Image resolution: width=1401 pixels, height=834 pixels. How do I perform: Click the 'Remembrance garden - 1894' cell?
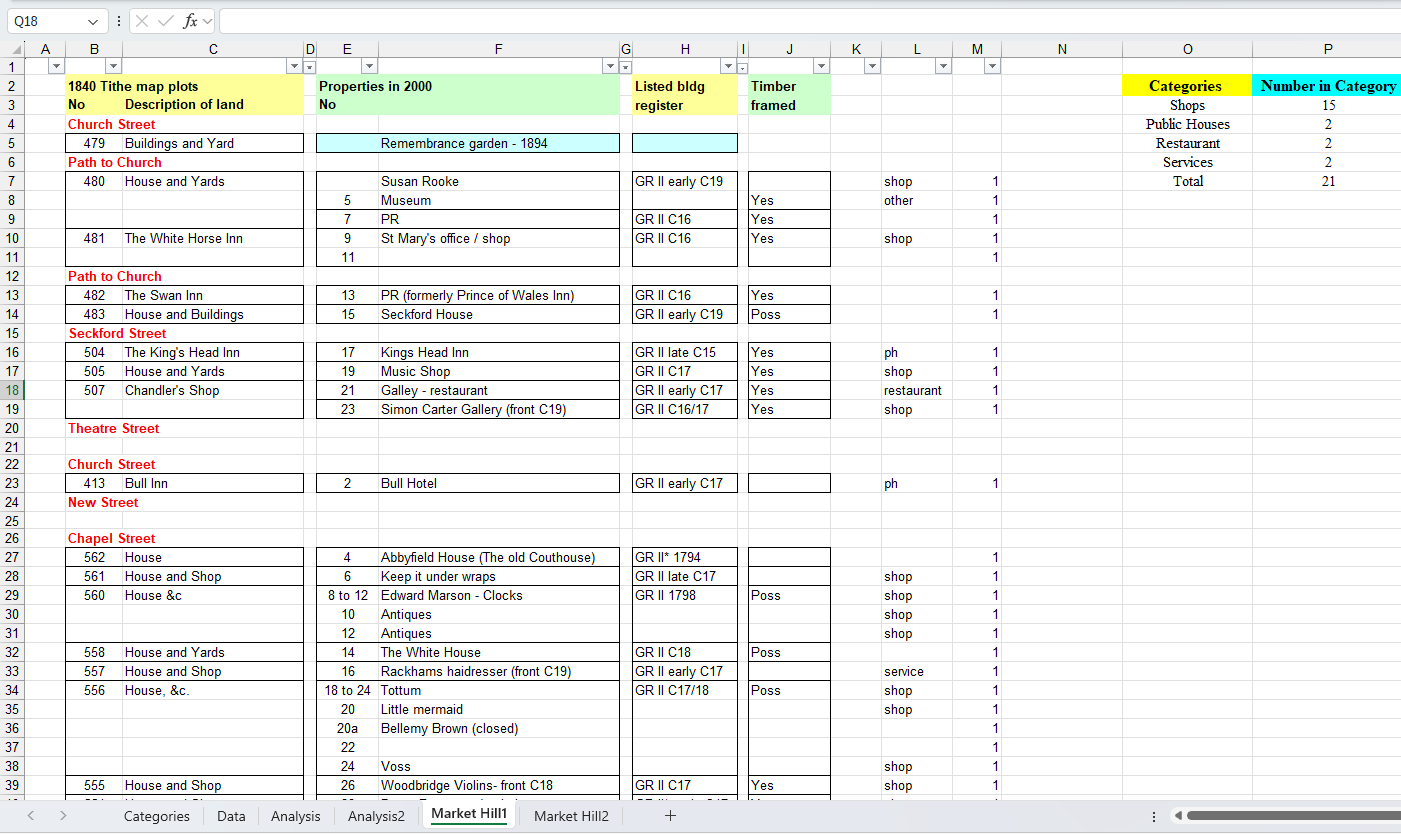click(498, 143)
